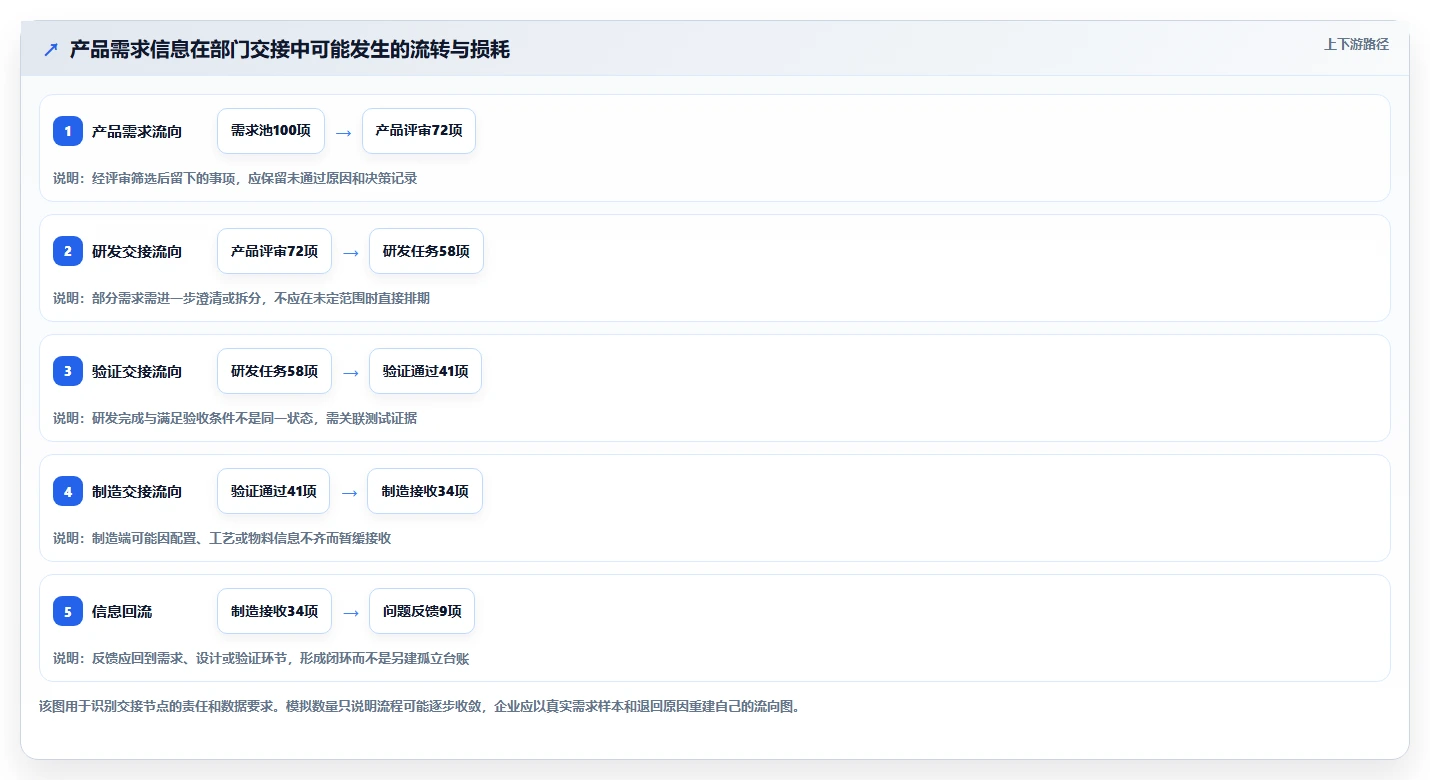Viewport: 1430px width, 780px height.
Task: Click the number 5 step badge
Action: (68, 611)
